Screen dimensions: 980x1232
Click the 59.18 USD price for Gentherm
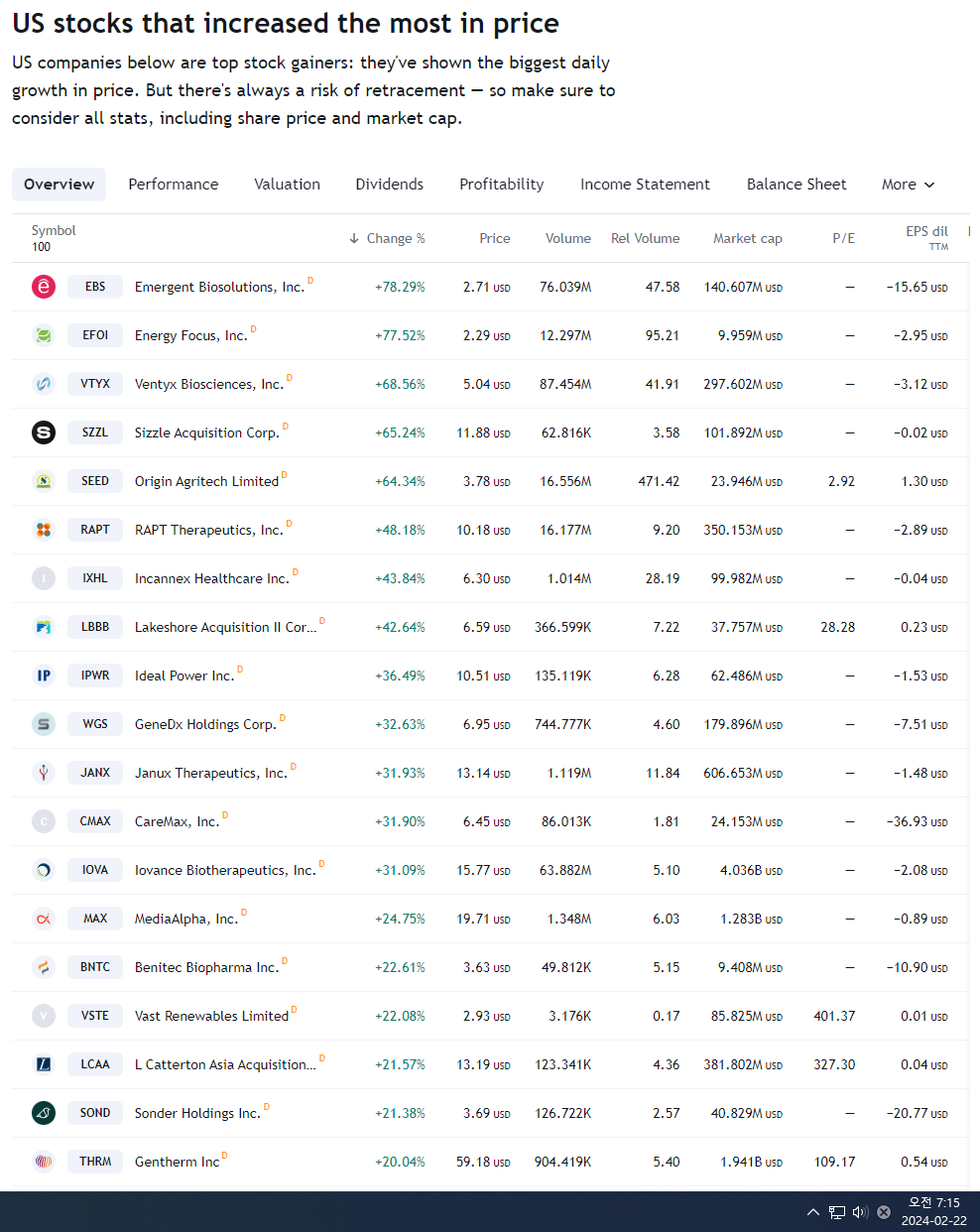[x=483, y=1162]
